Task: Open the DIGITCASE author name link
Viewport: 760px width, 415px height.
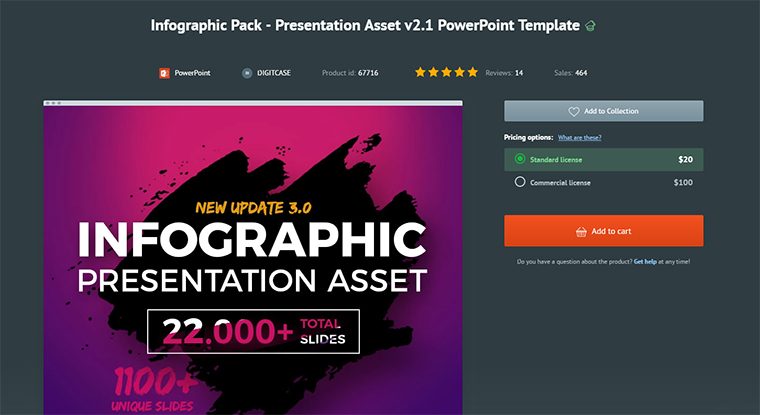Action: tap(274, 73)
